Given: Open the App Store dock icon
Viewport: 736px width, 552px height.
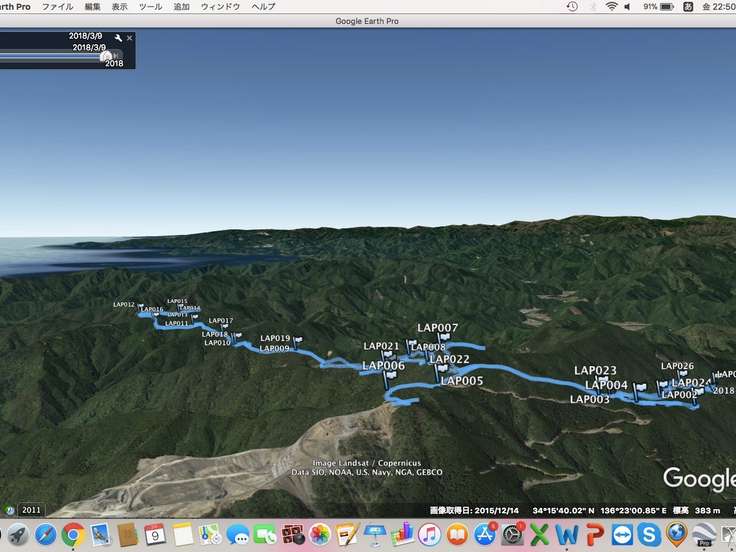Looking at the screenshot, I should tap(485, 535).
